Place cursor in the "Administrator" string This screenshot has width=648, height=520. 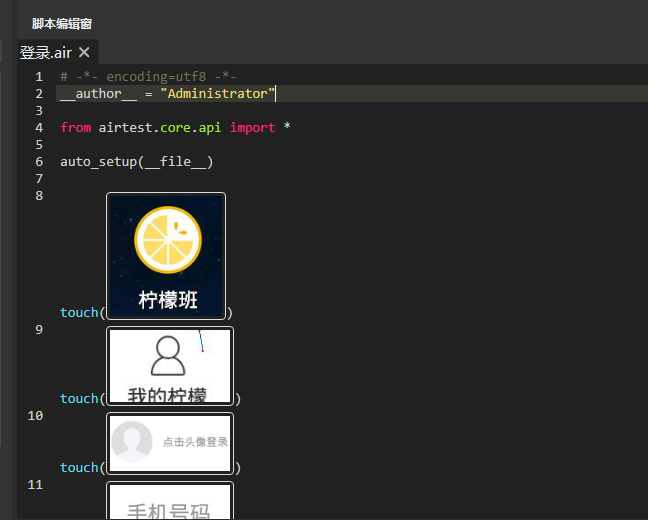coord(217,94)
